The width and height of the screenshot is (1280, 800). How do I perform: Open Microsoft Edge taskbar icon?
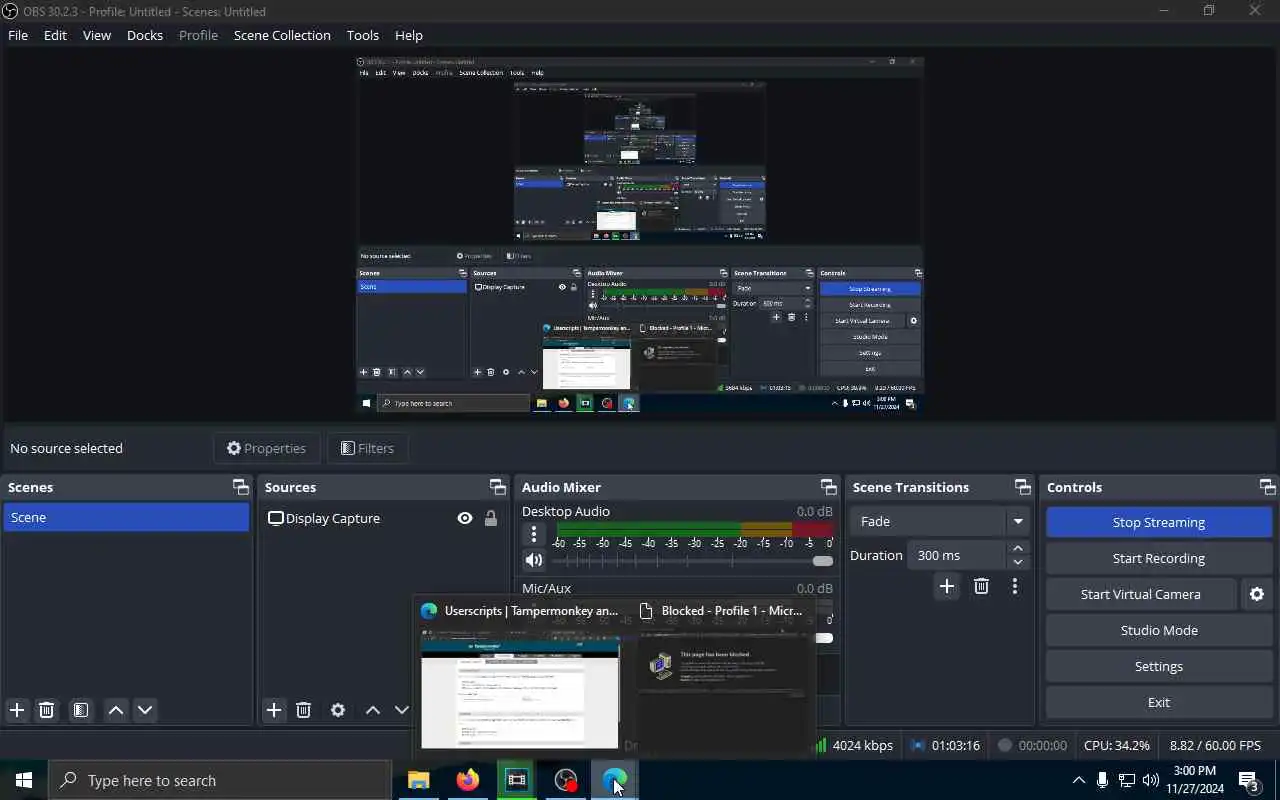[614, 780]
